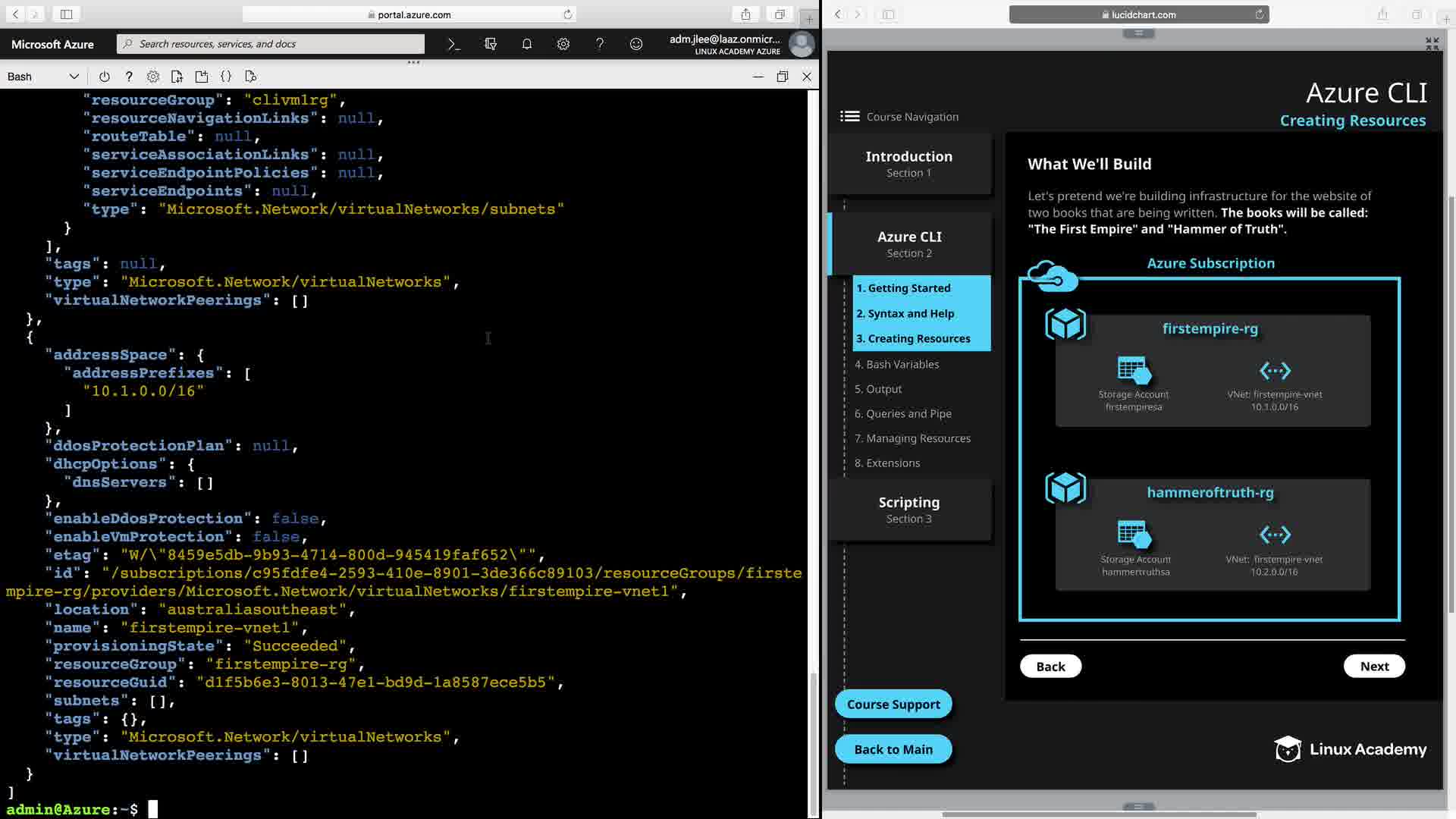Viewport: 1456px width, 819px height.
Task: Click the Next button
Action: (x=1374, y=666)
